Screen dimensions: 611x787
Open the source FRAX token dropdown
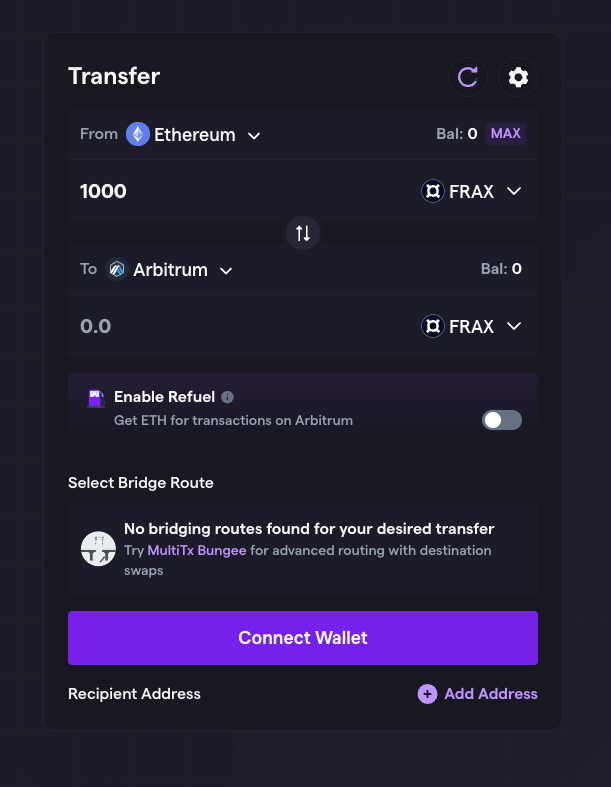(x=471, y=191)
